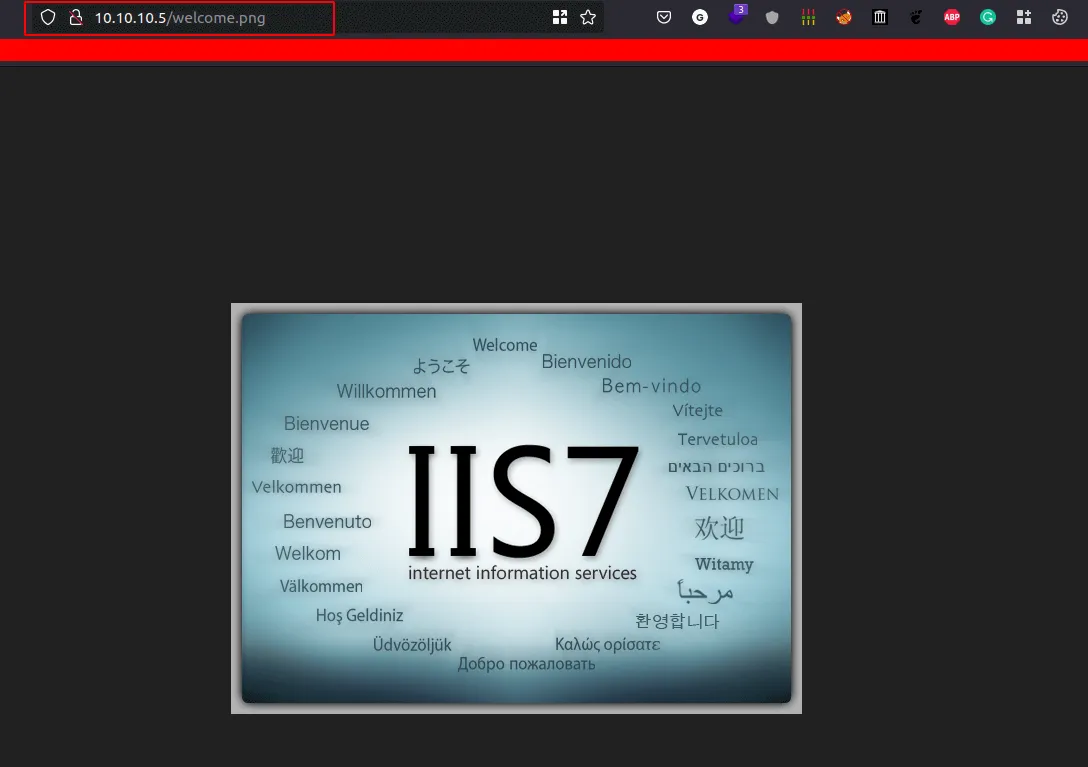Open the colored equalizer bars extension
The height and width of the screenshot is (767, 1088).
[808, 17]
